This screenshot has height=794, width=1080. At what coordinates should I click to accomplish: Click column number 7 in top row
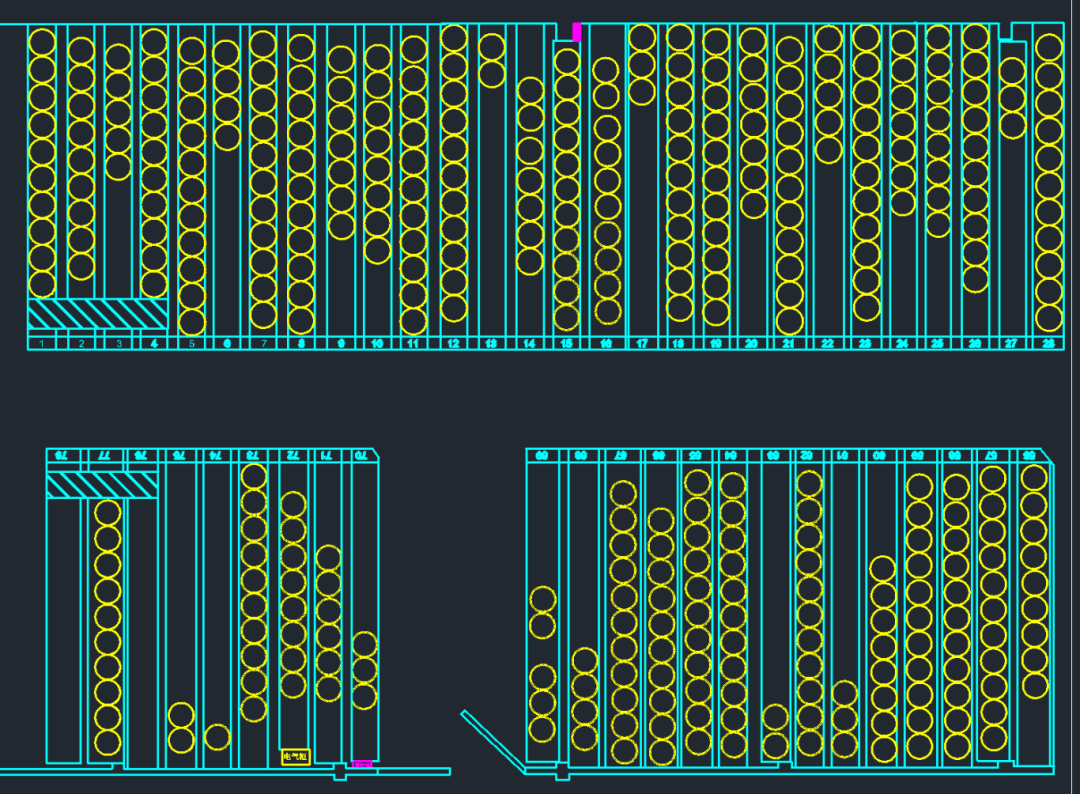pyautogui.click(x=264, y=343)
